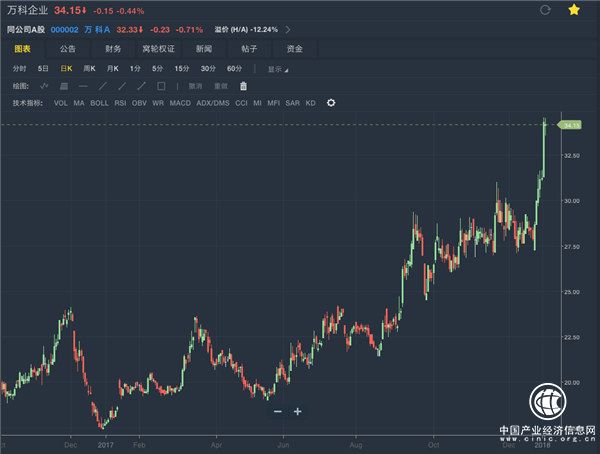Click the zoom out minus button
This screenshot has width=600, height=454.
pos(277,411)
